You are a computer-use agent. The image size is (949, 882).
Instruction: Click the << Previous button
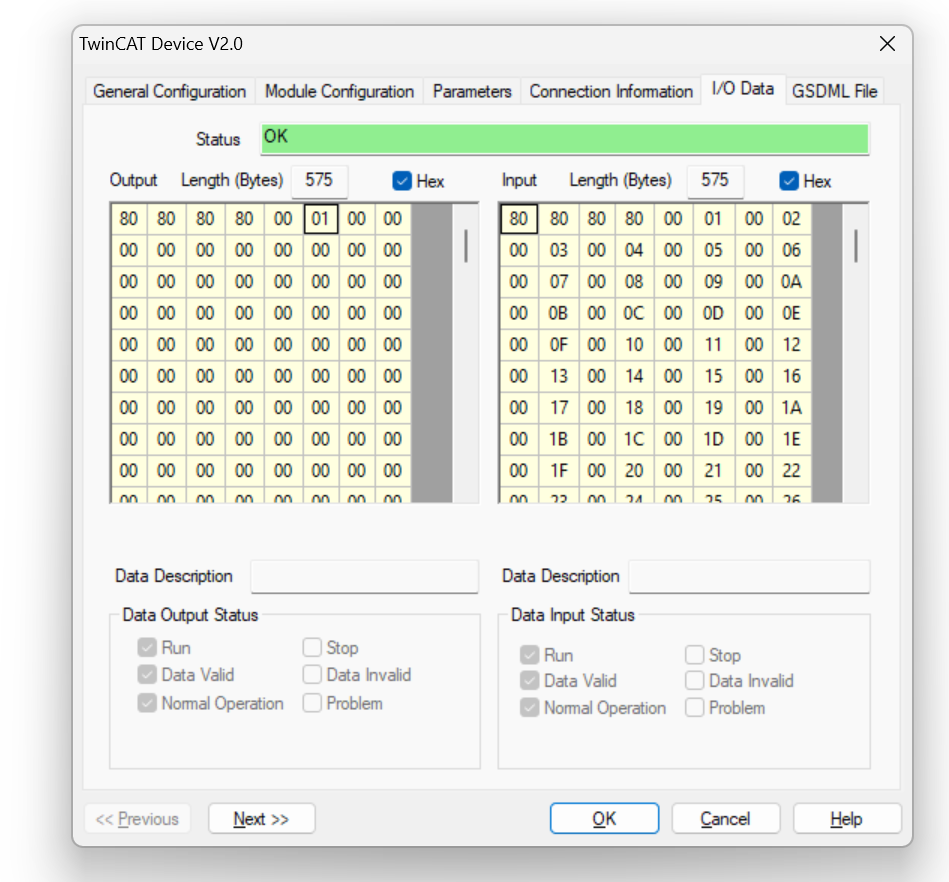pos(137,819)
